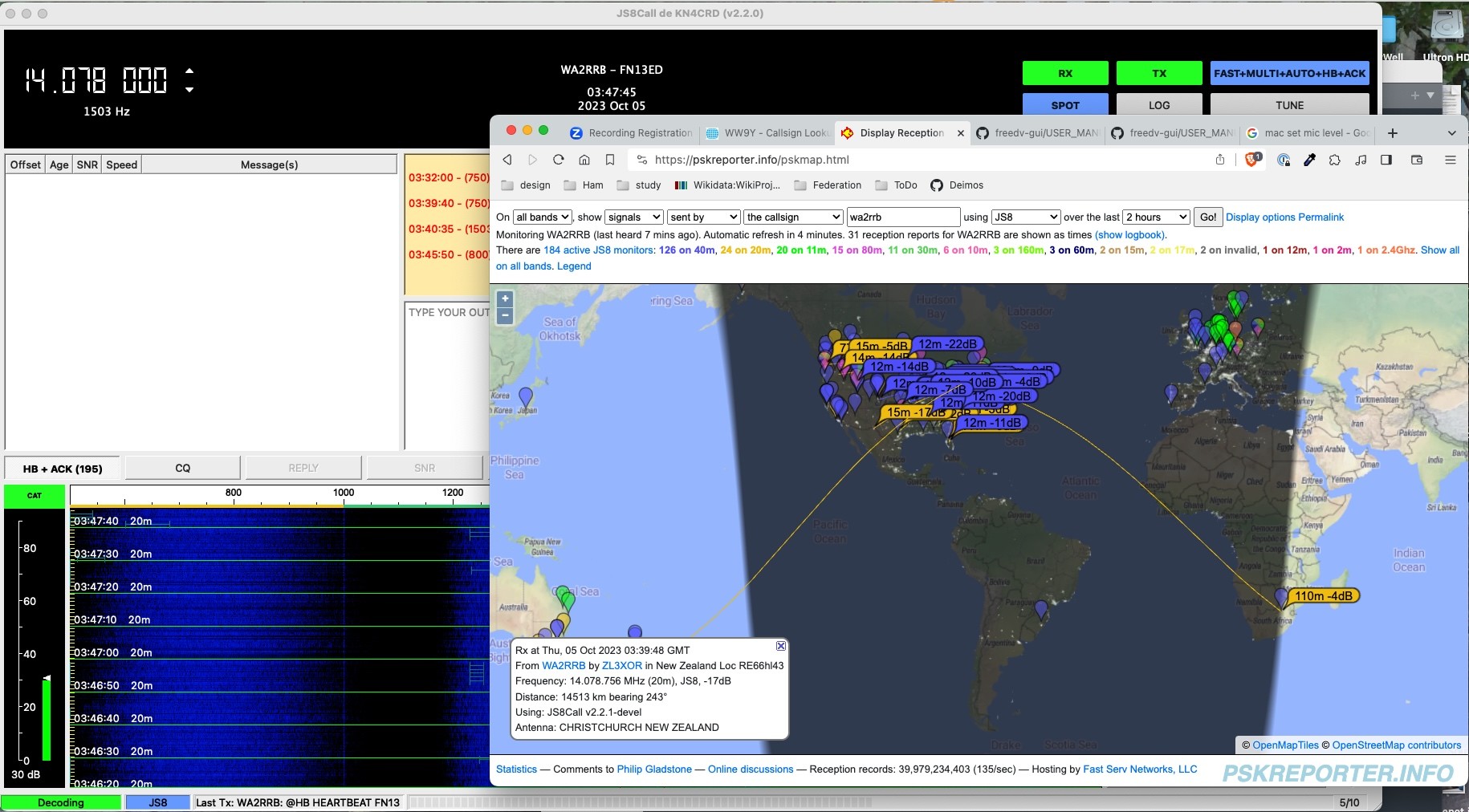Close the ZL3XOR reception info popup
The image size is (1469, 812).
click(x=780, y=646)
